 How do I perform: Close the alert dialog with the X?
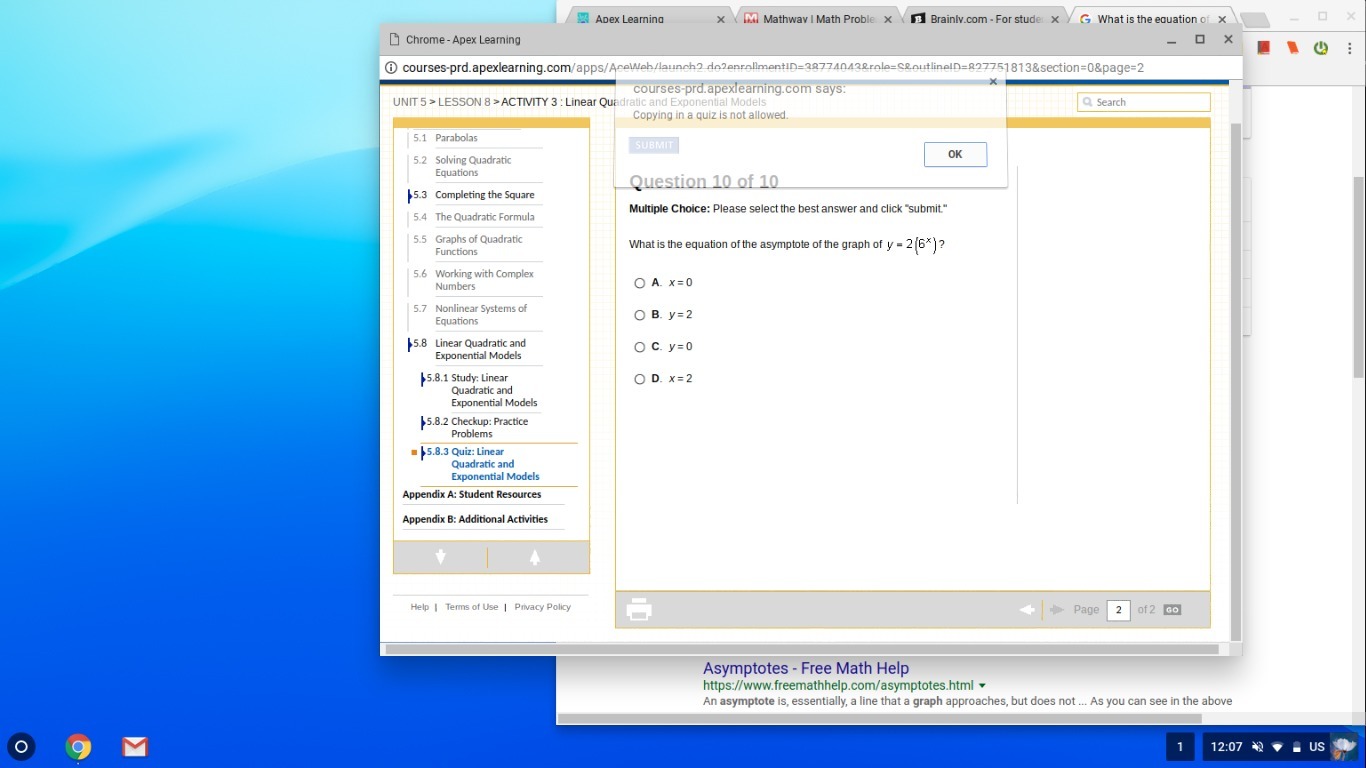[993, 82]
